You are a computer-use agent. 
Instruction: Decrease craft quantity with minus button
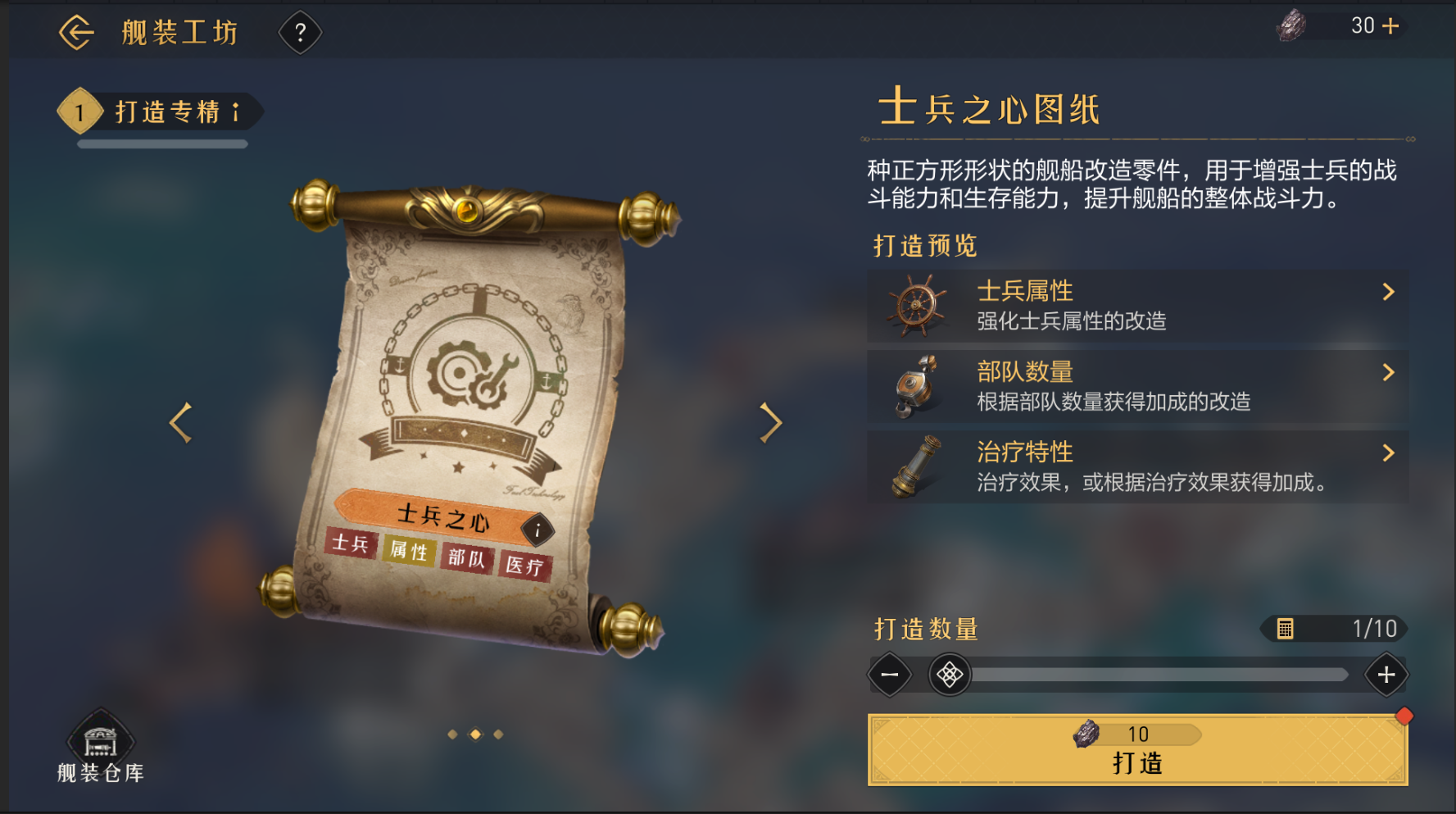[890, 675]
